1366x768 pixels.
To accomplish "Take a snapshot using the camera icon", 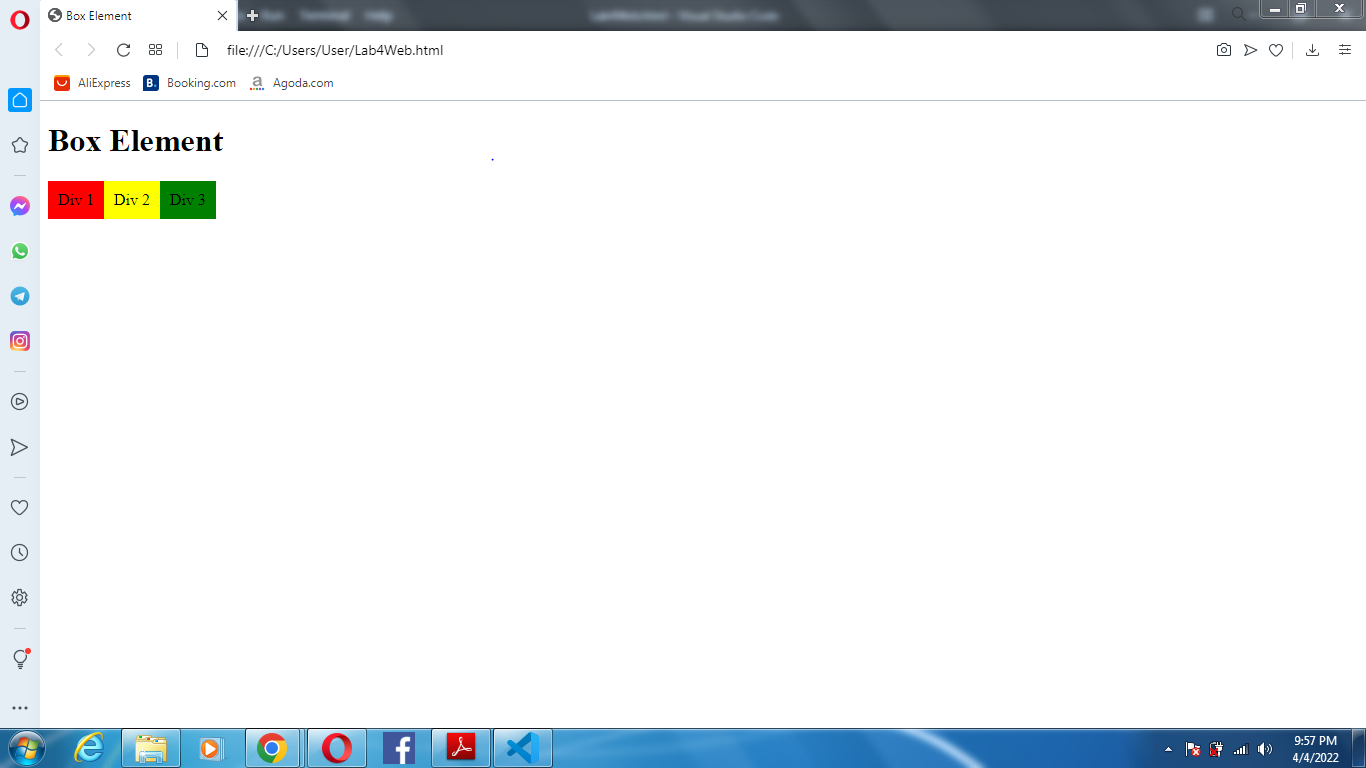I will (x=1224, y=50).
